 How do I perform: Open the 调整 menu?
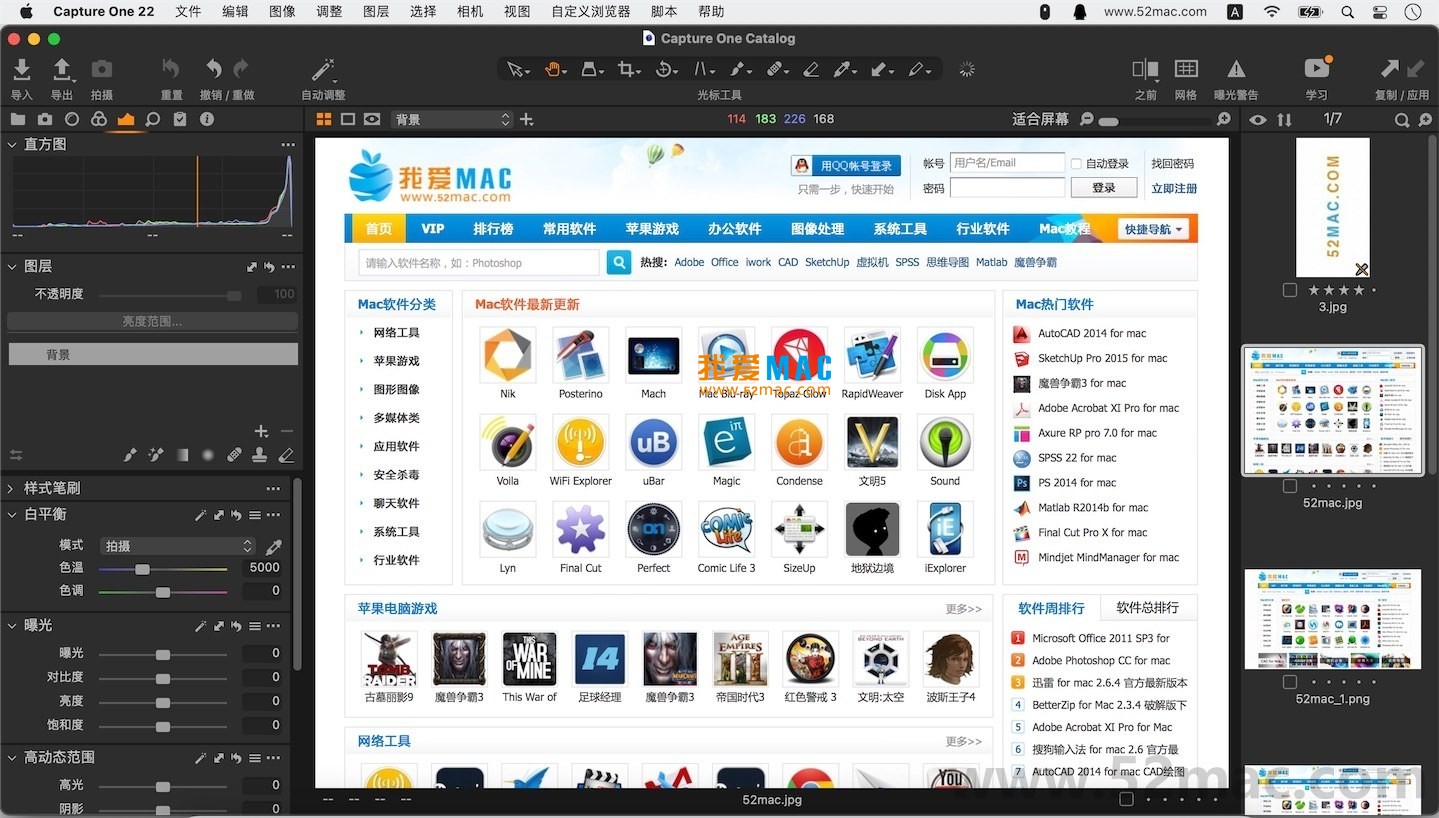point(329,11)
